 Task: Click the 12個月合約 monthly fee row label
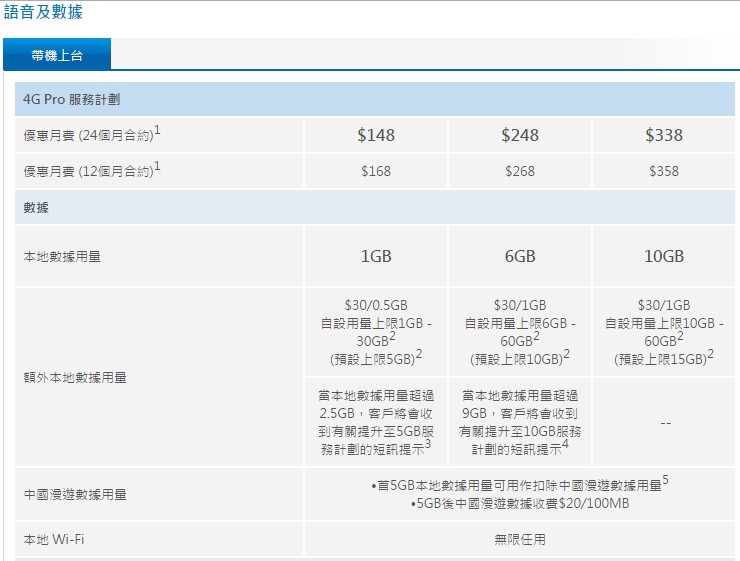[x=92, y=171]
